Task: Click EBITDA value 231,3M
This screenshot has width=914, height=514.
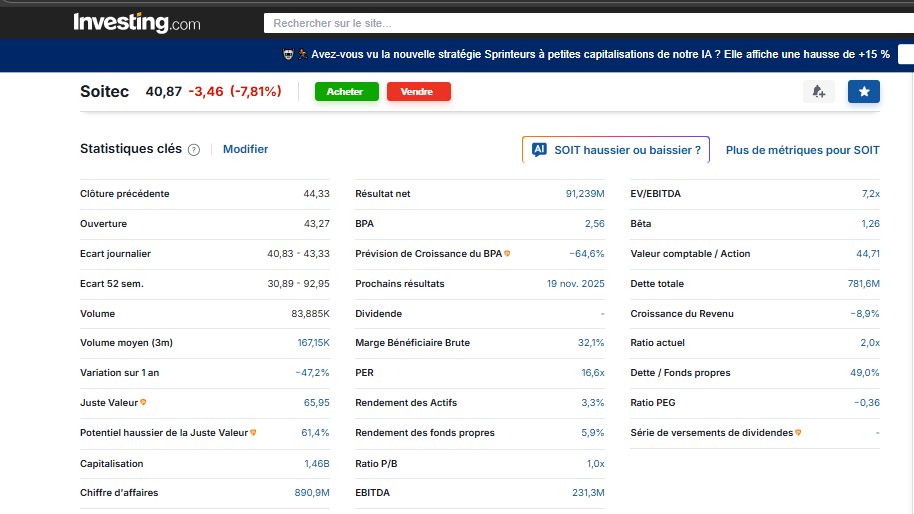Action: [x=588, y=492]
